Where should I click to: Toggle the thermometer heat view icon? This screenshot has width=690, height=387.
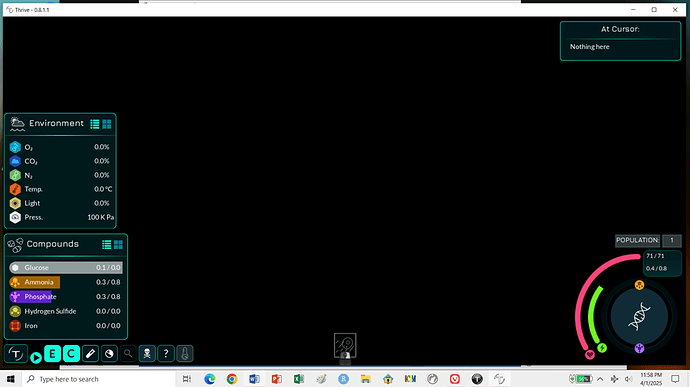click(x=185, y=354)
